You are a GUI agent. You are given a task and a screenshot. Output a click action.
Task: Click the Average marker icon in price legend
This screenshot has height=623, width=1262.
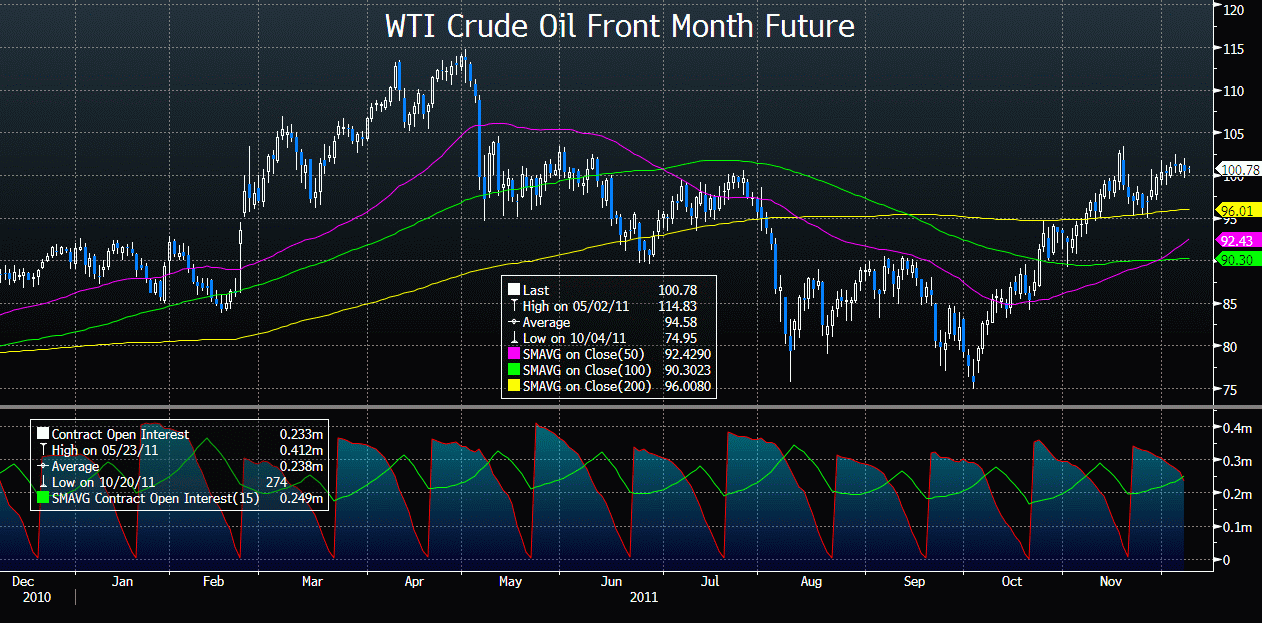tap(515, 322)
